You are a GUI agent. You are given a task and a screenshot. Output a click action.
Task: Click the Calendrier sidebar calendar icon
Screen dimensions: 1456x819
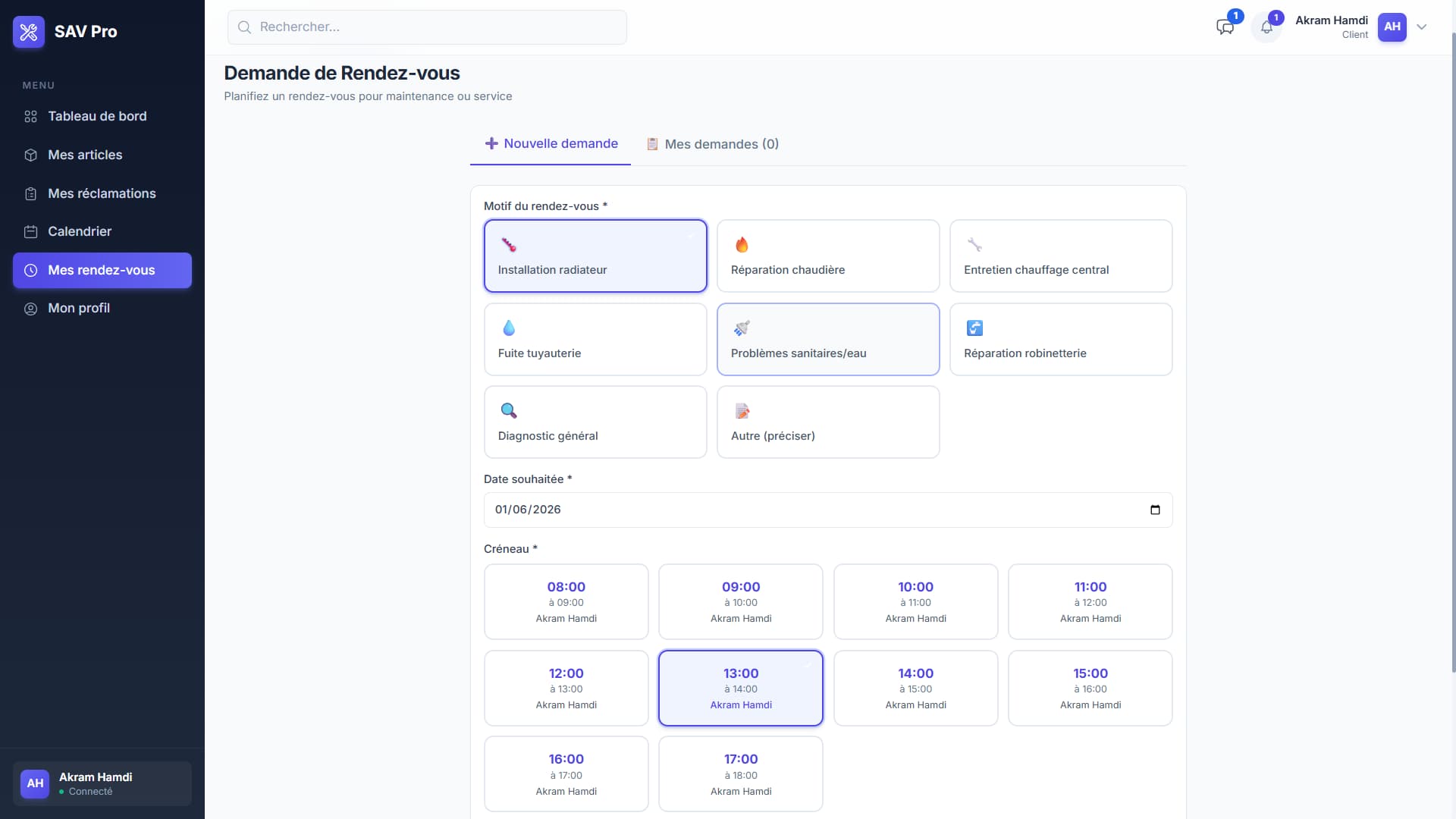pos(30,232)
